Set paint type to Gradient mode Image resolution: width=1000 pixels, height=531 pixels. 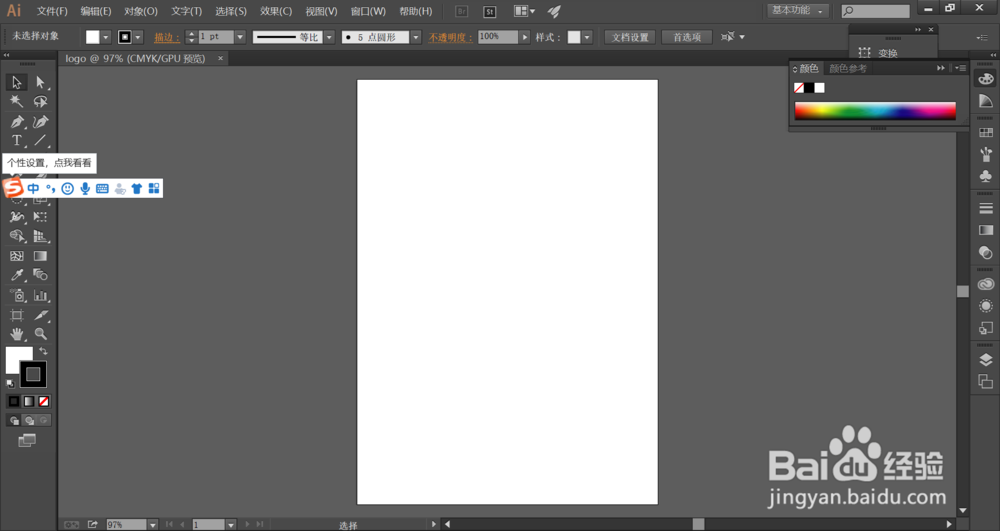(29, 401)
